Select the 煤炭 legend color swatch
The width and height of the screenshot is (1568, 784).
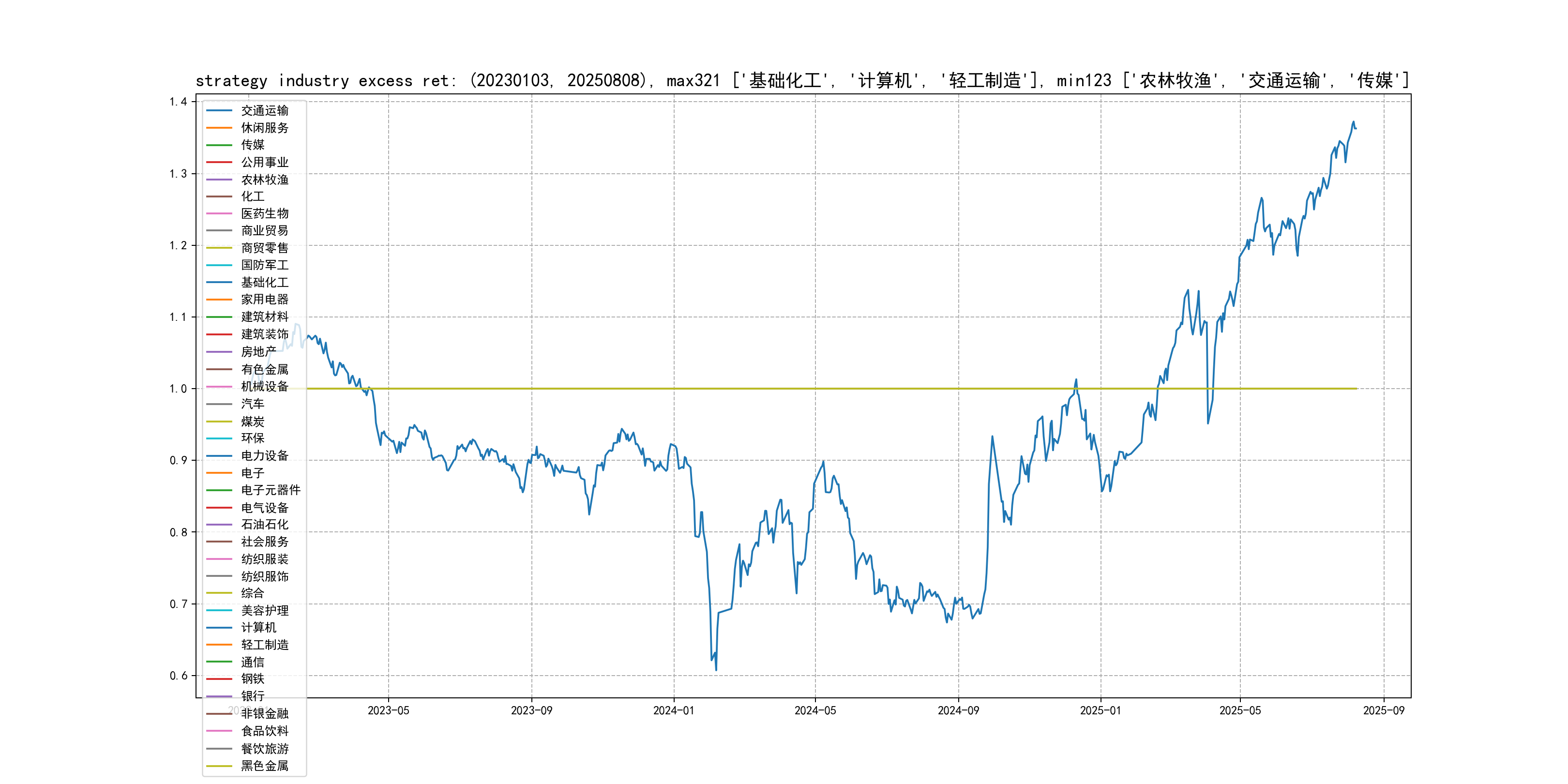click(x=219, y=421)
